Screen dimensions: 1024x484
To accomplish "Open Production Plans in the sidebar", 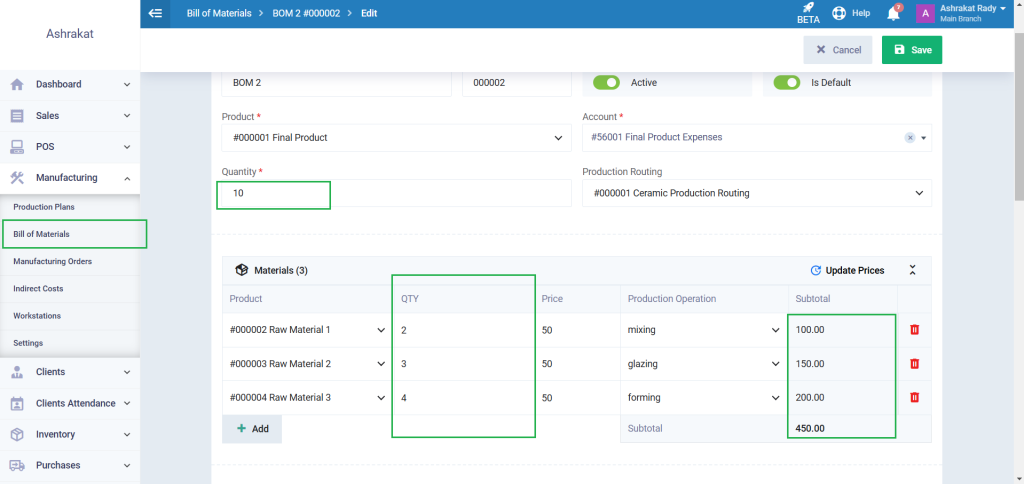I will [44, 207].
